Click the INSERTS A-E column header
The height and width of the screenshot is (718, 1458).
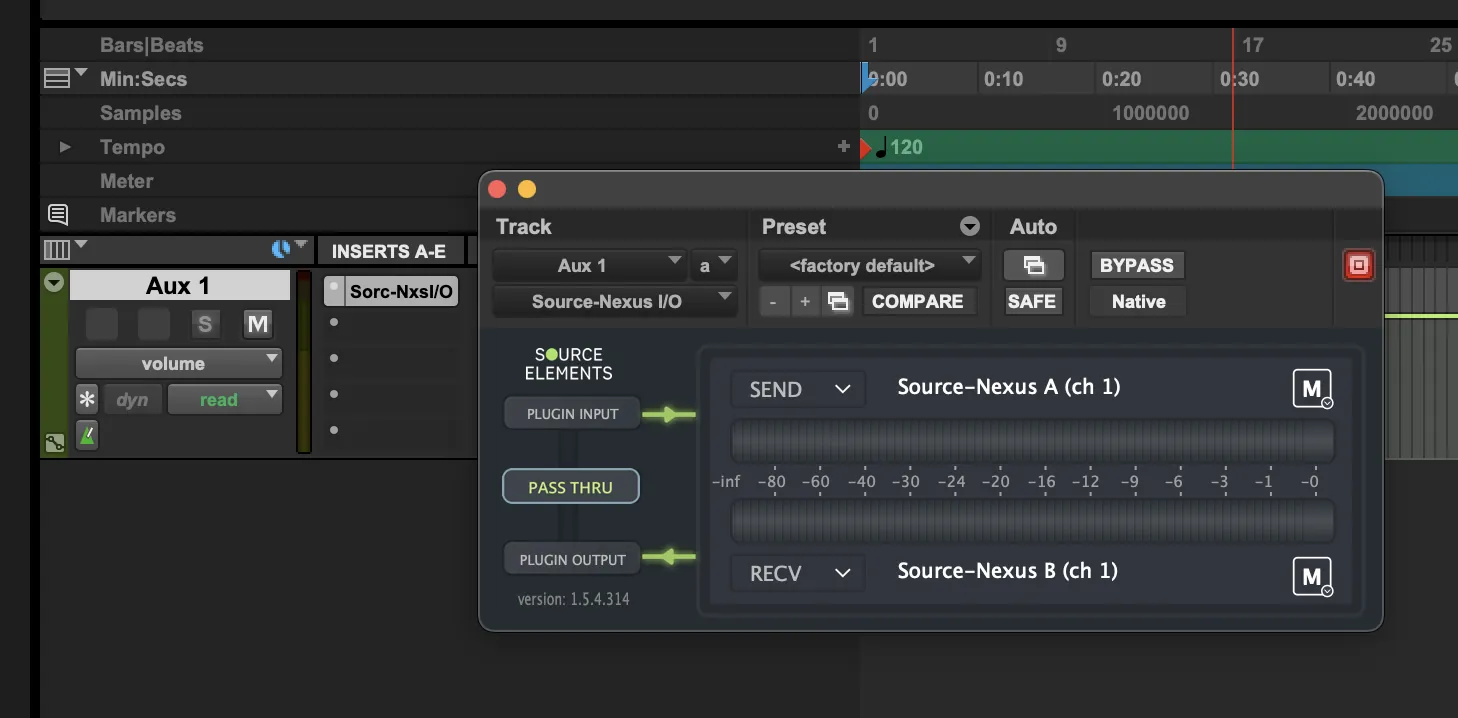click(x=389, y=251)
